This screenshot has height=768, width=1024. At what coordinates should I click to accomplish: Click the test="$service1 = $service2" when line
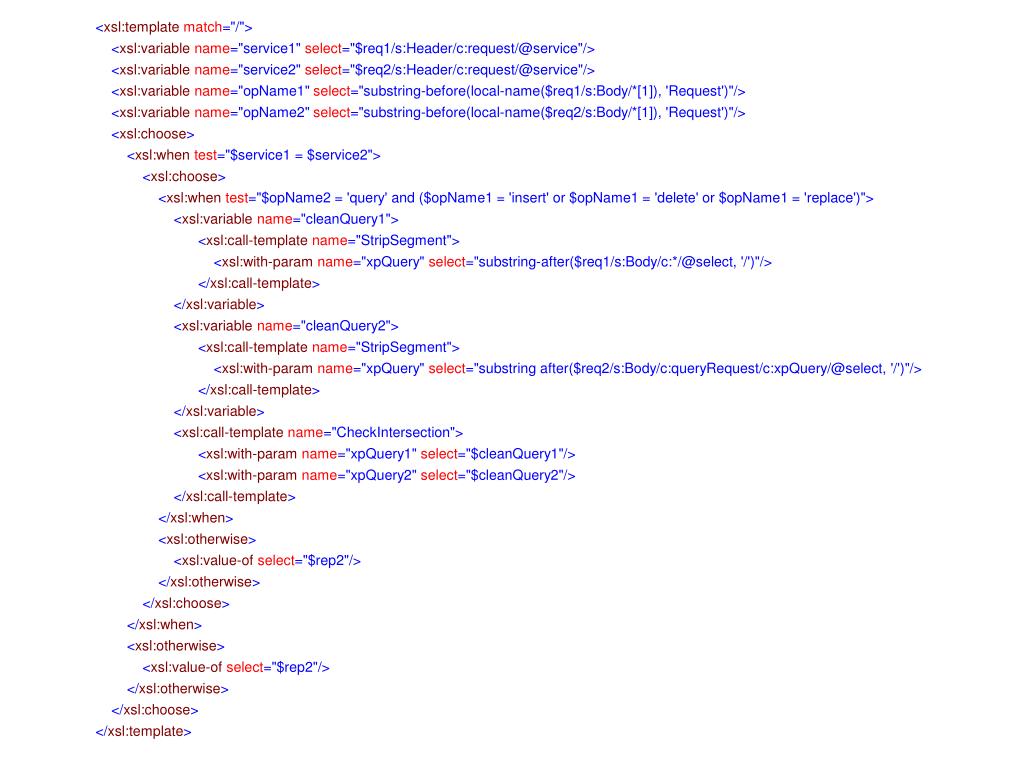253,155
